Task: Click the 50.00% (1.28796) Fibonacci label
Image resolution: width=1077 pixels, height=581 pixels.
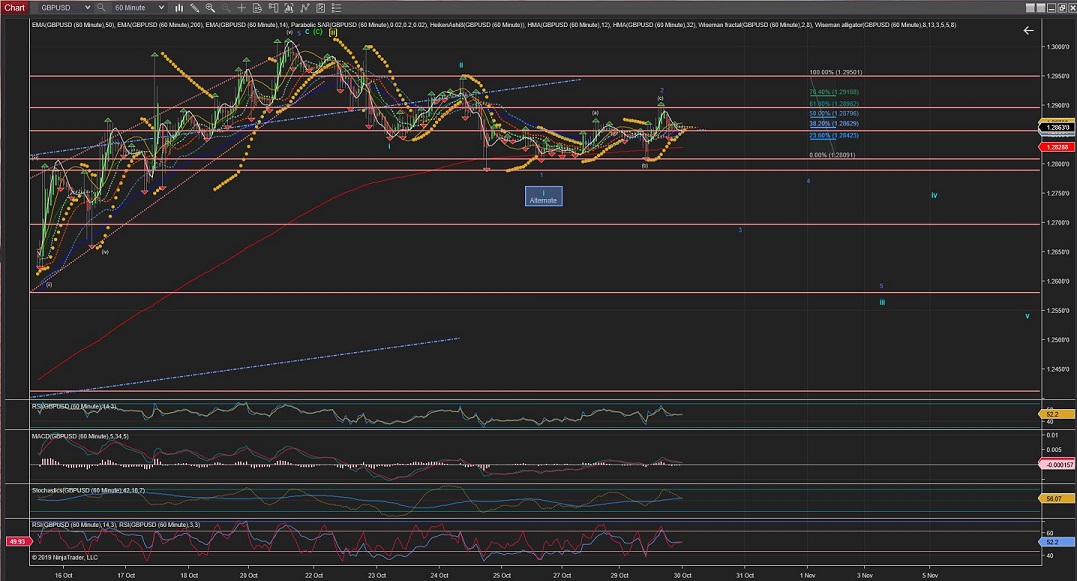Action: (834, 113)
